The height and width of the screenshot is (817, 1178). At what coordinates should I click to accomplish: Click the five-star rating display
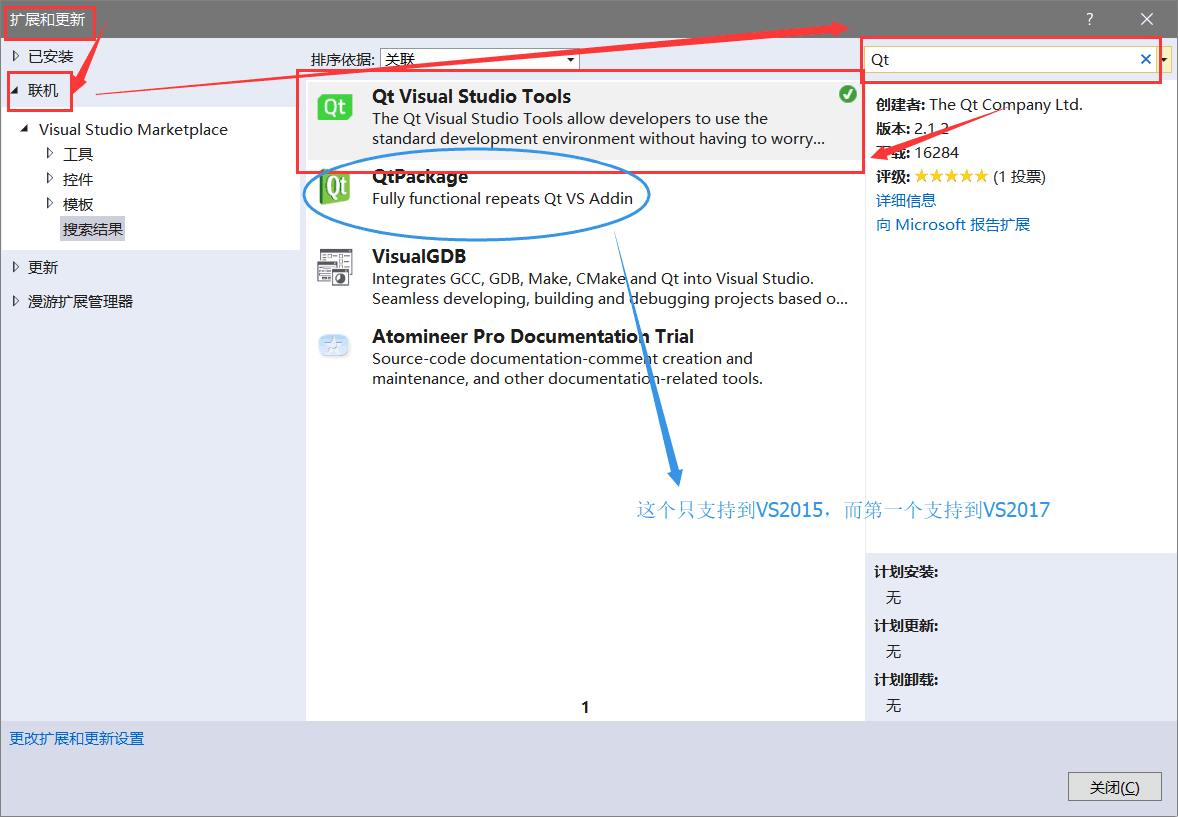[x=951, y=177]
